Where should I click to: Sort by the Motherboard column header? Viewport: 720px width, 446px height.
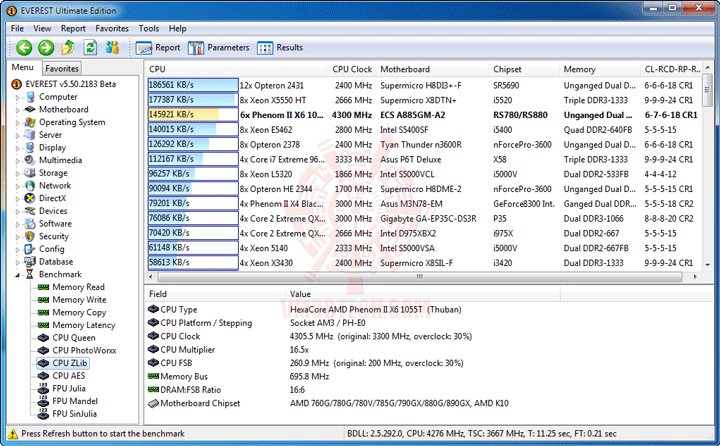pyautogui.click(x=432, y=69)
